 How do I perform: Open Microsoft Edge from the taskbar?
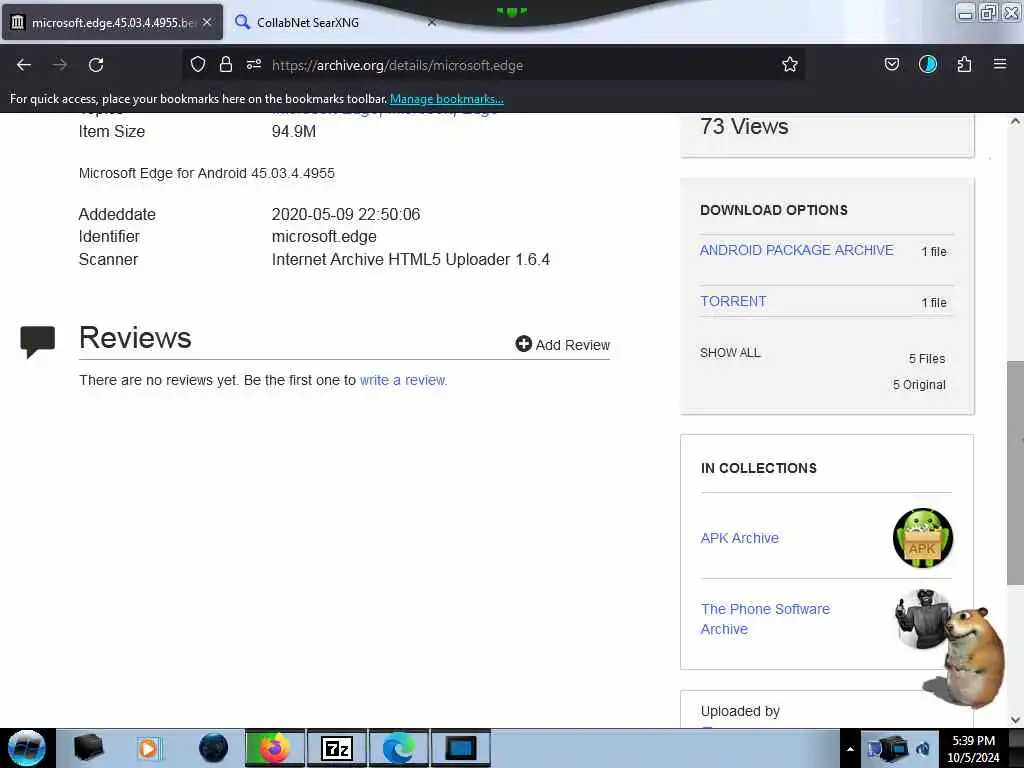pyautogui.click(x=398, y=748)
